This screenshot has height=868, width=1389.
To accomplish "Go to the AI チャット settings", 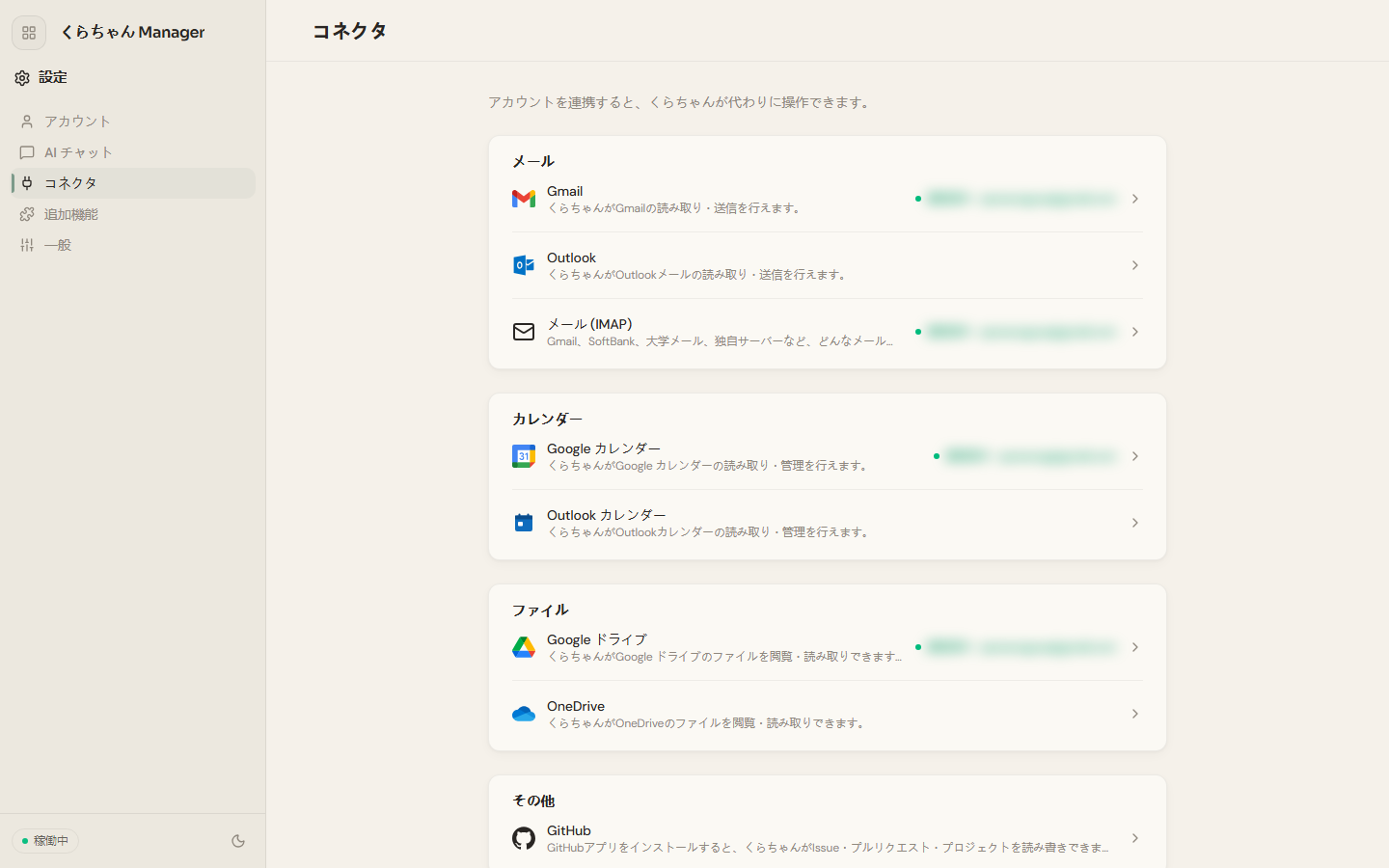I will (133, 152).
